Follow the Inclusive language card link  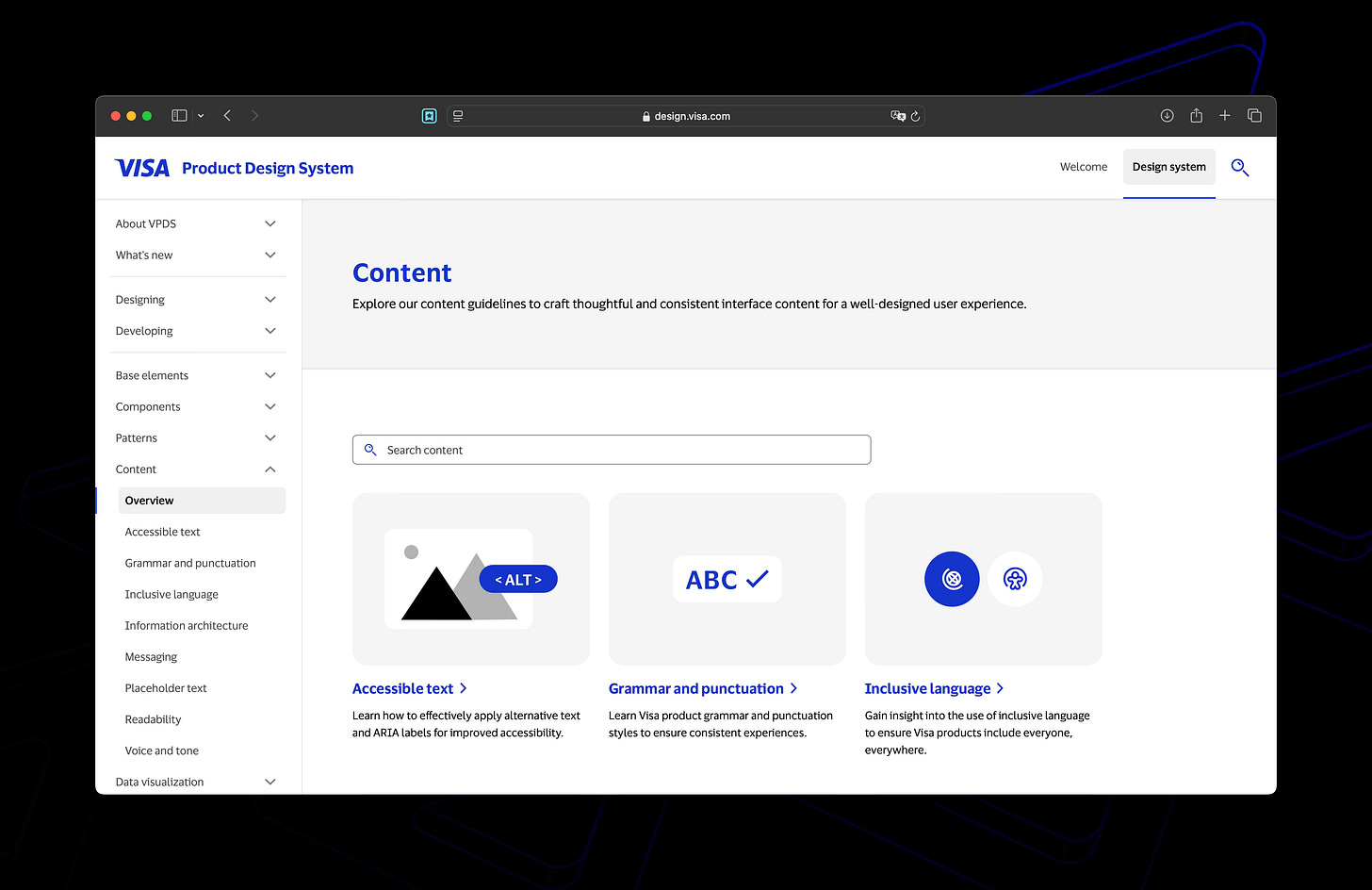pyautogui.click(x=934, y=688)
